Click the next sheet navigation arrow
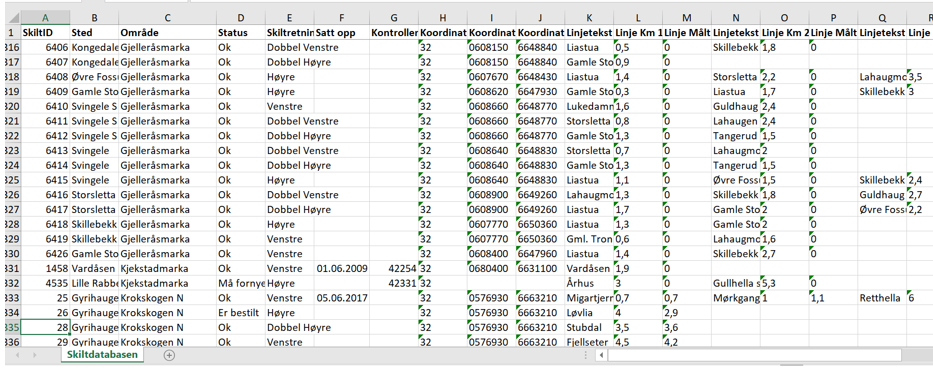The image size is (933, 378). pyautogui.click(x=36, y=355)
